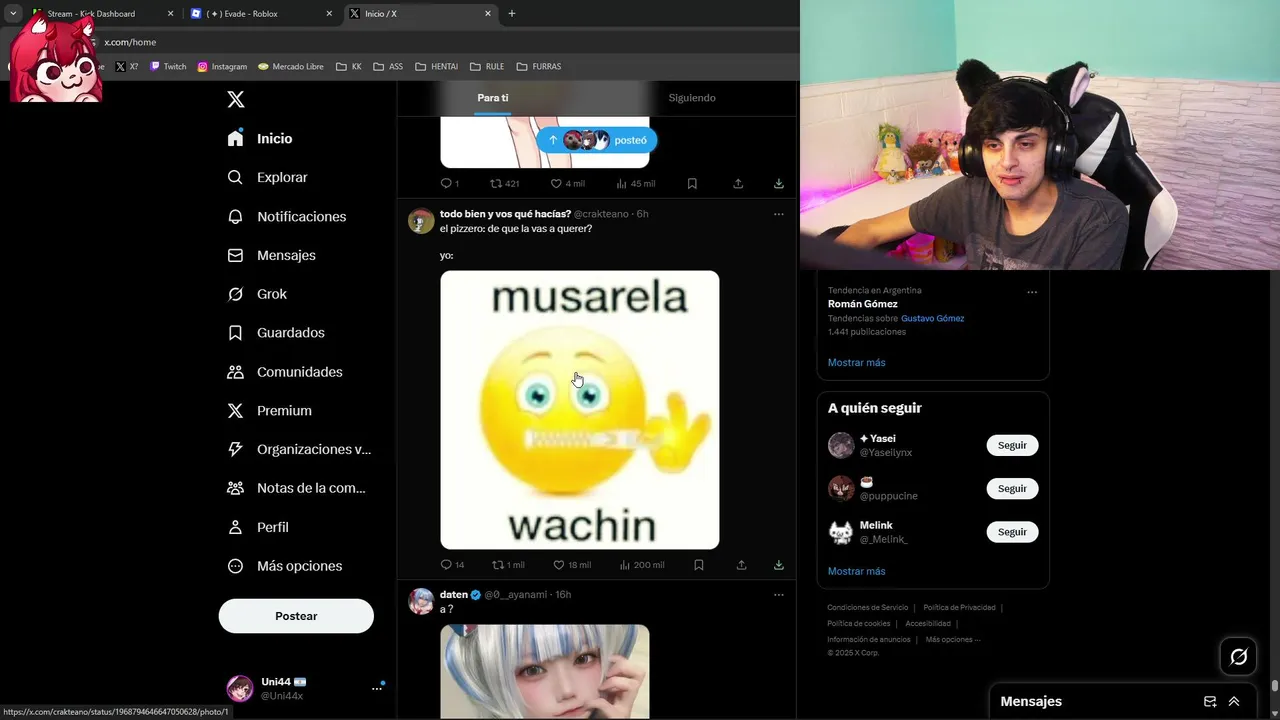Open Perfil person icon

coord(235,527)
